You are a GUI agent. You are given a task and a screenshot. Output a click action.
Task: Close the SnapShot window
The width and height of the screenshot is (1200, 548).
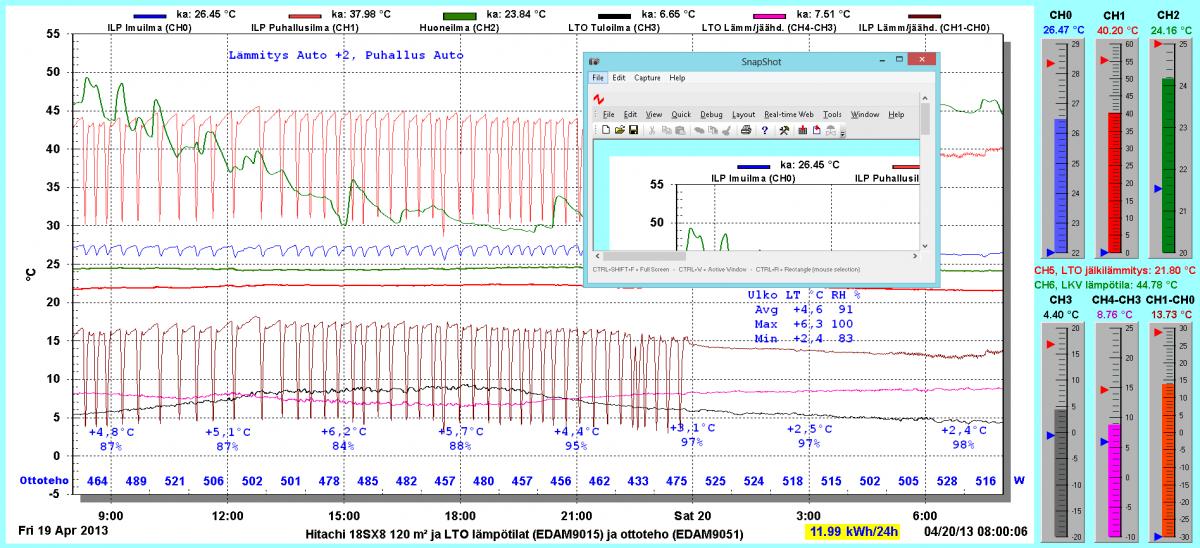coord(920,61)
